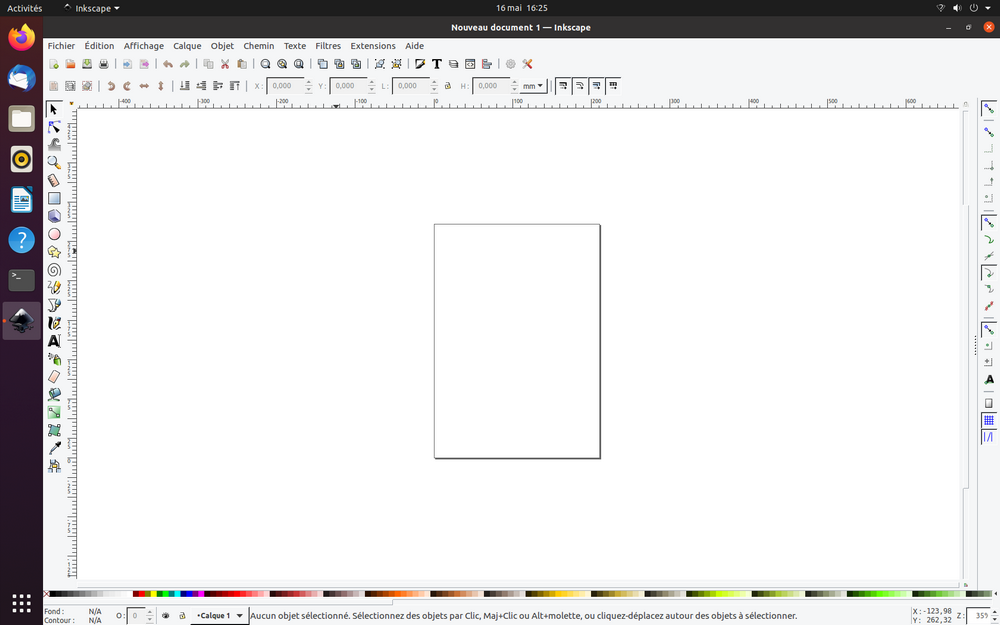Click H height spinner arrows

coord(515,85)
